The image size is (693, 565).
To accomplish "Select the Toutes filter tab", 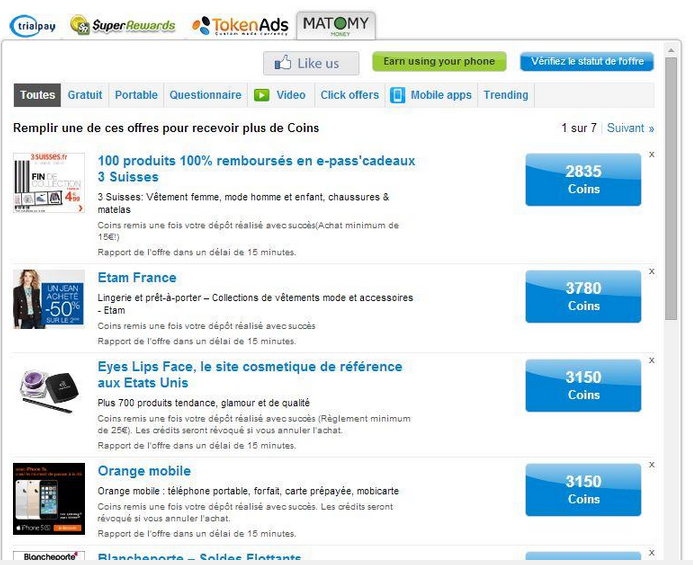I will (37, 95).
